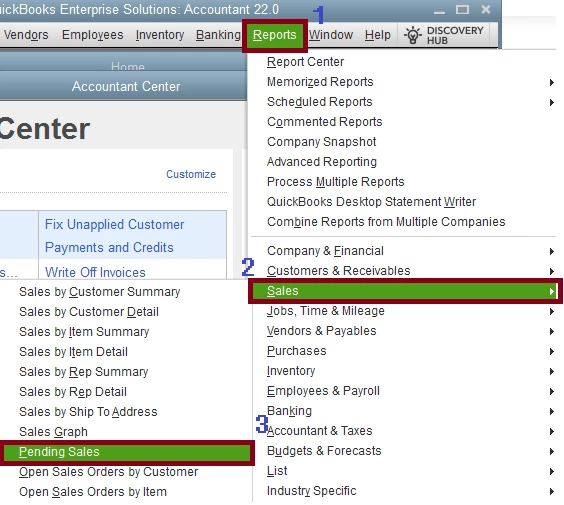
Task: Open the Reports menu
Action: [274, 35]
